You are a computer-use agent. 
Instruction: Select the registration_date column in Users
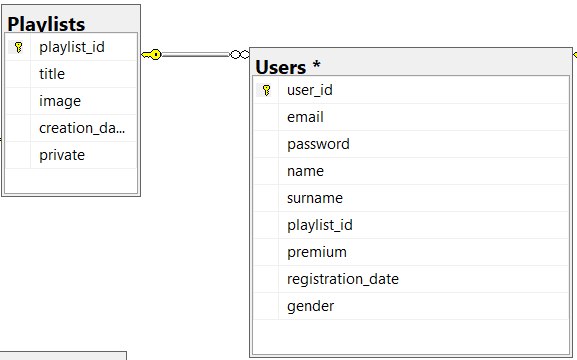411,279
